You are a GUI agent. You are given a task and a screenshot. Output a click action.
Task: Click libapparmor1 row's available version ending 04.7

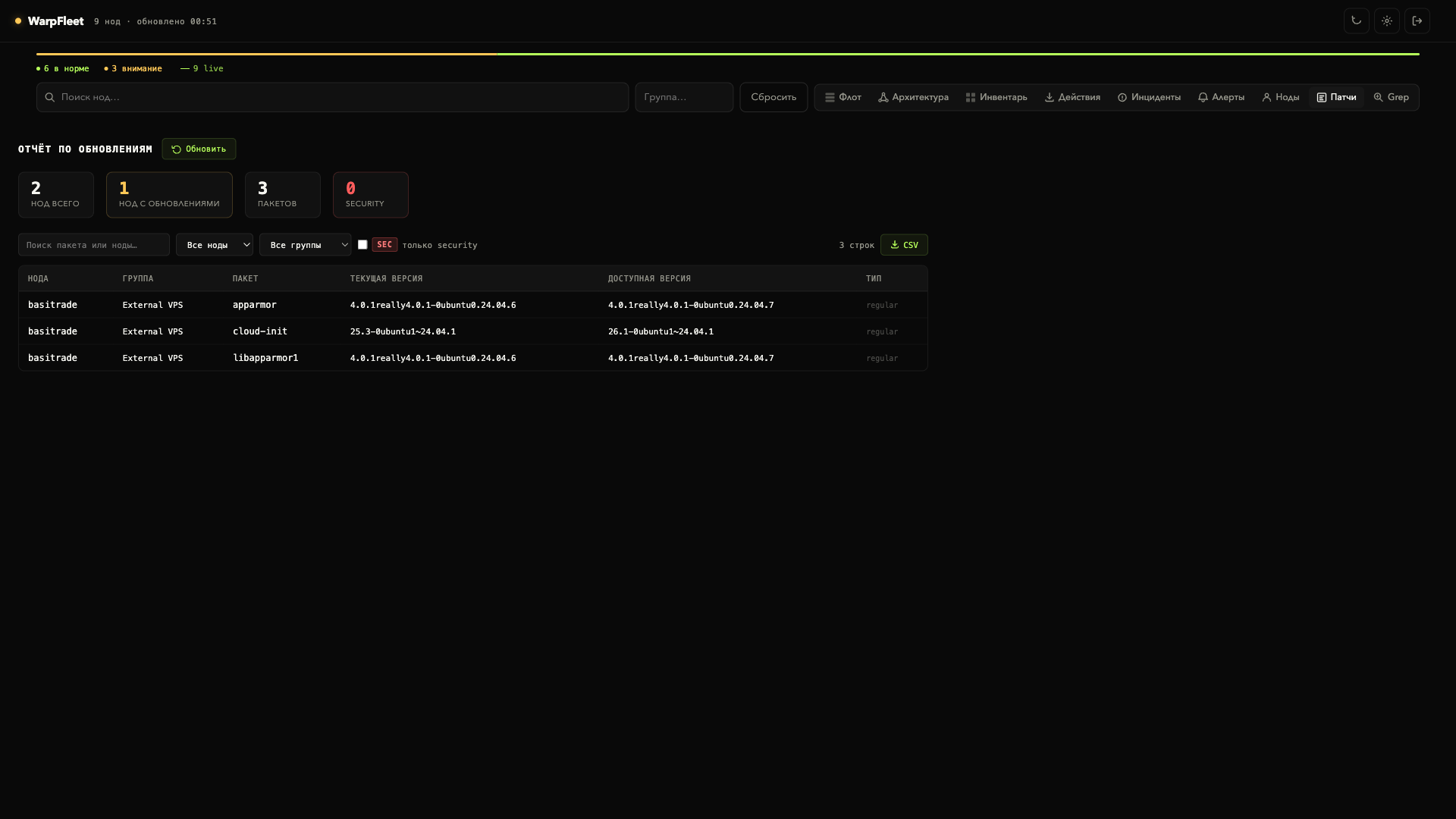point(691,358)
